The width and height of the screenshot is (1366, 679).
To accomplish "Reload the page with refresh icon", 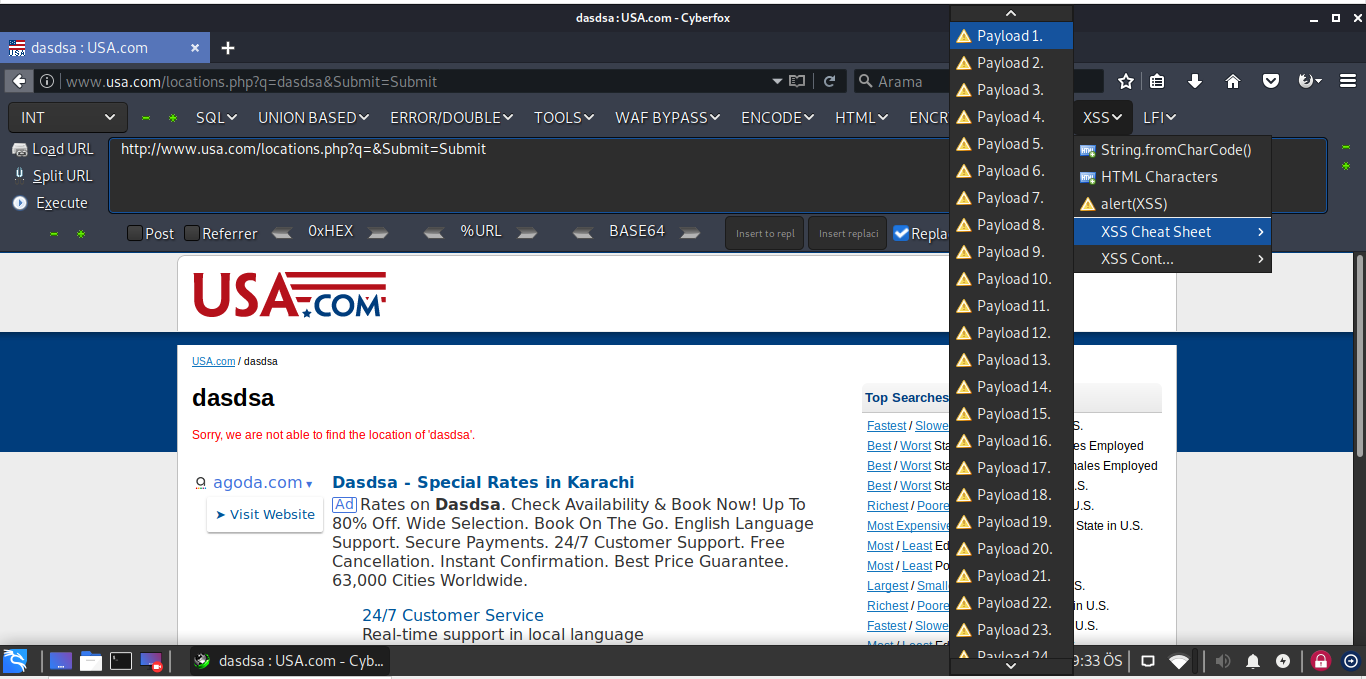I will [x=829, y=82].
